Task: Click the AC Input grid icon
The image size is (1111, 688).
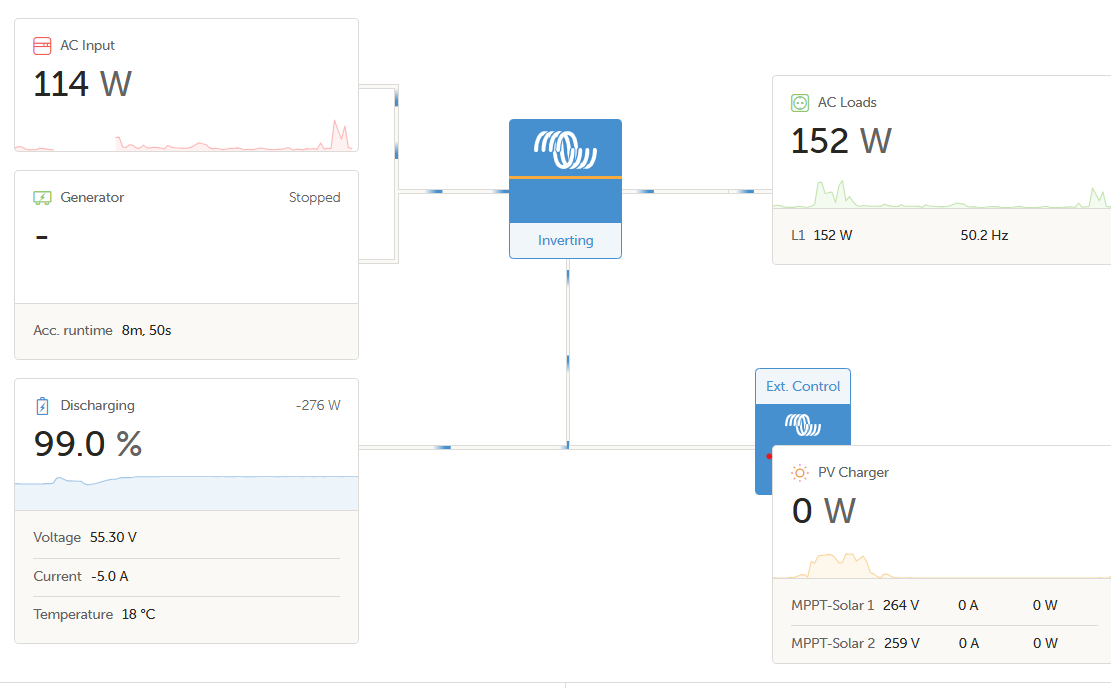Action: tap(42, 46)
